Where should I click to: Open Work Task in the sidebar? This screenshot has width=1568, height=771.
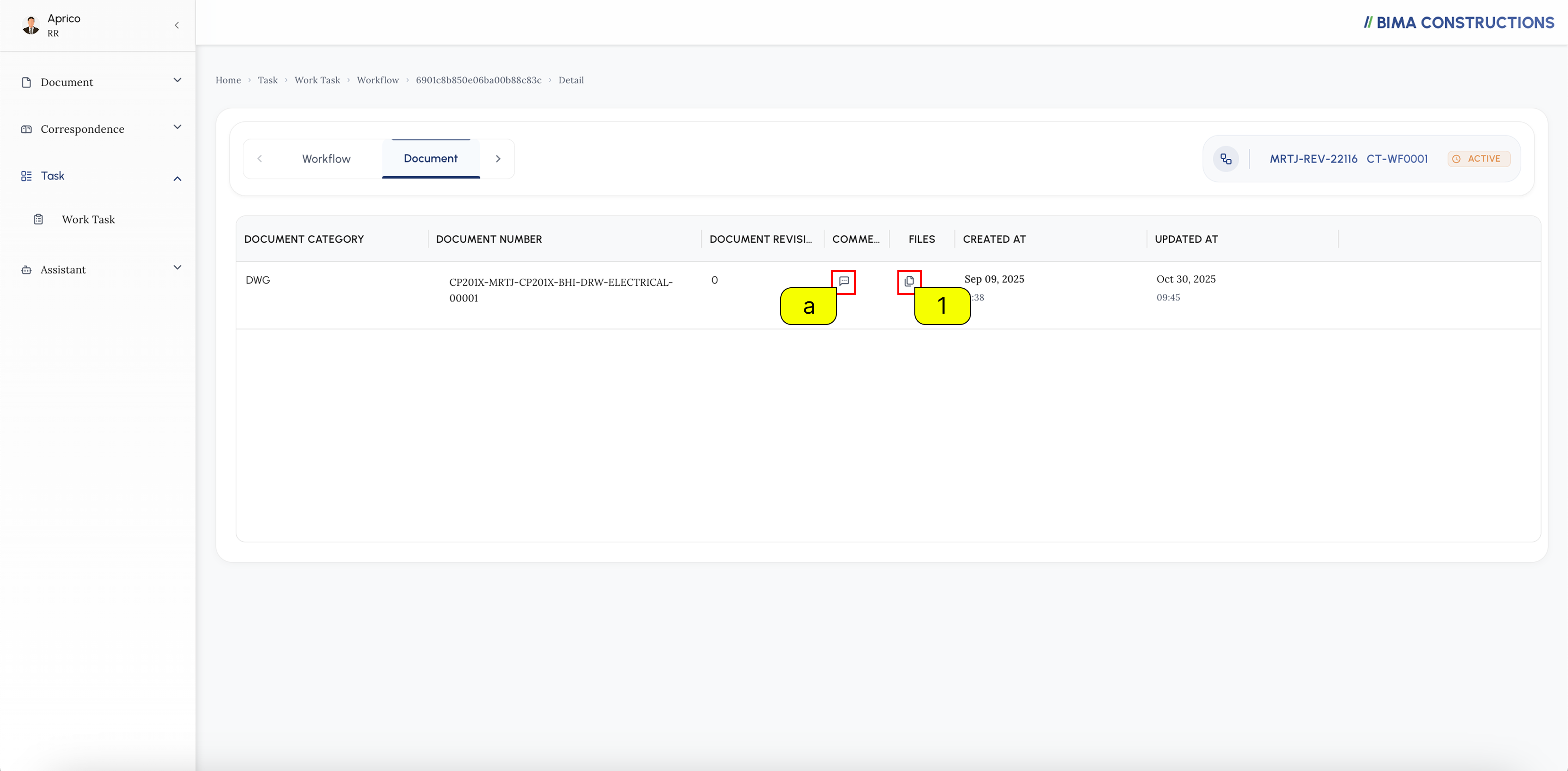tap(88, 219)
